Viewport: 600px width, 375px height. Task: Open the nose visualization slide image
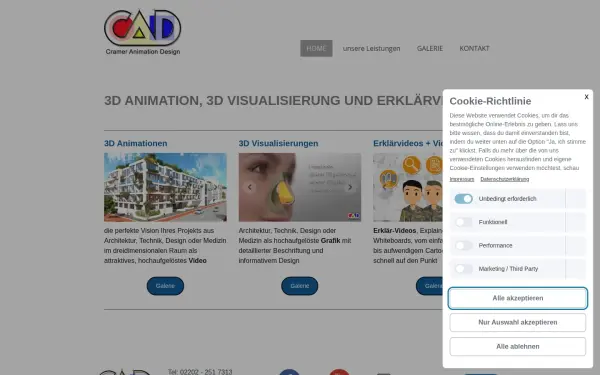(x=300, y=187)
